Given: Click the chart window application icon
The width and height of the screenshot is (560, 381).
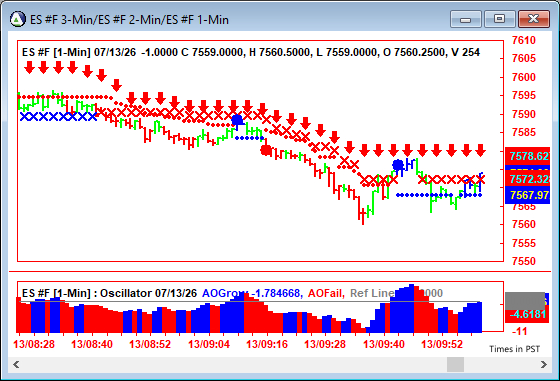Looking at the screenshot, I should click(18, 19).
